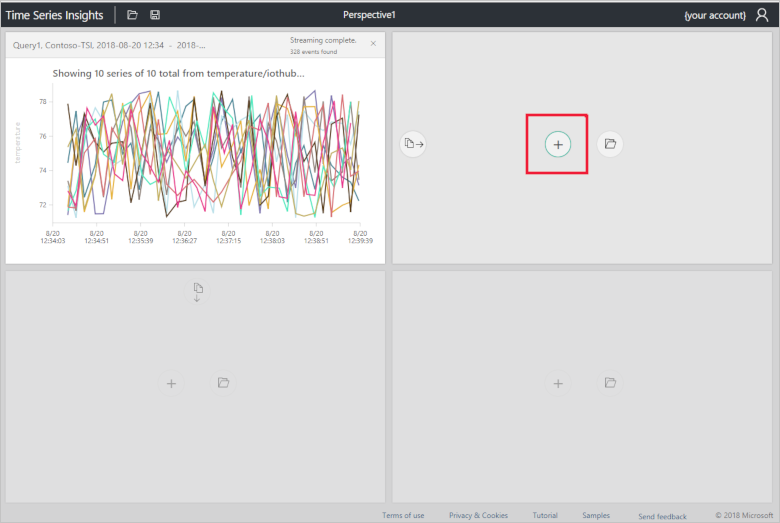Screen dimensions: 780x523
Task: Open the Terms of use link
Action: pyautogui.click(x=403, y=516)
